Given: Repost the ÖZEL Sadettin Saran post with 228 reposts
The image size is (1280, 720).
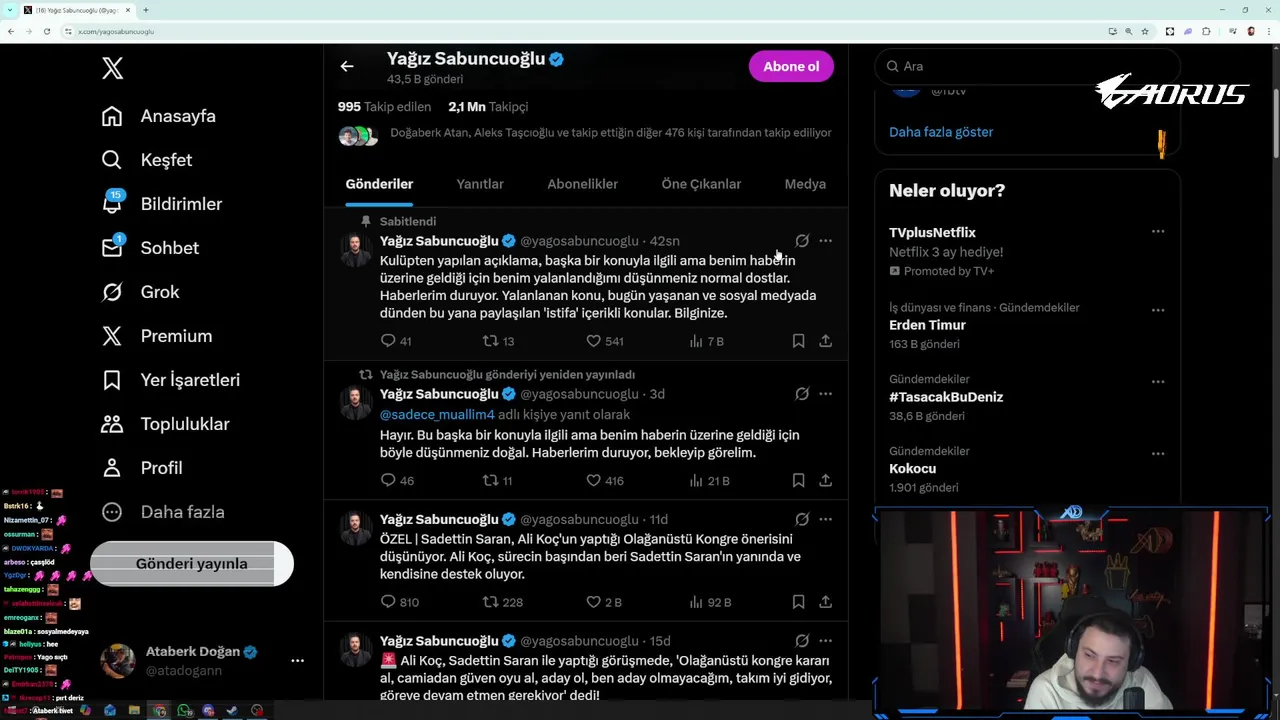Looking at the screenshot, I should (490, 602).
